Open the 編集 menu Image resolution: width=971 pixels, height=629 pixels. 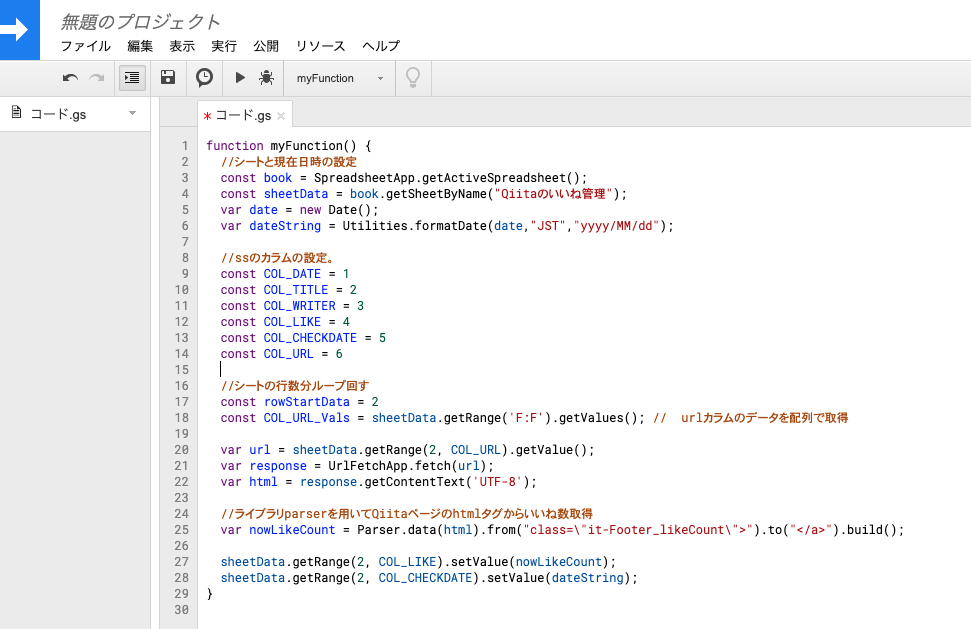139,46
